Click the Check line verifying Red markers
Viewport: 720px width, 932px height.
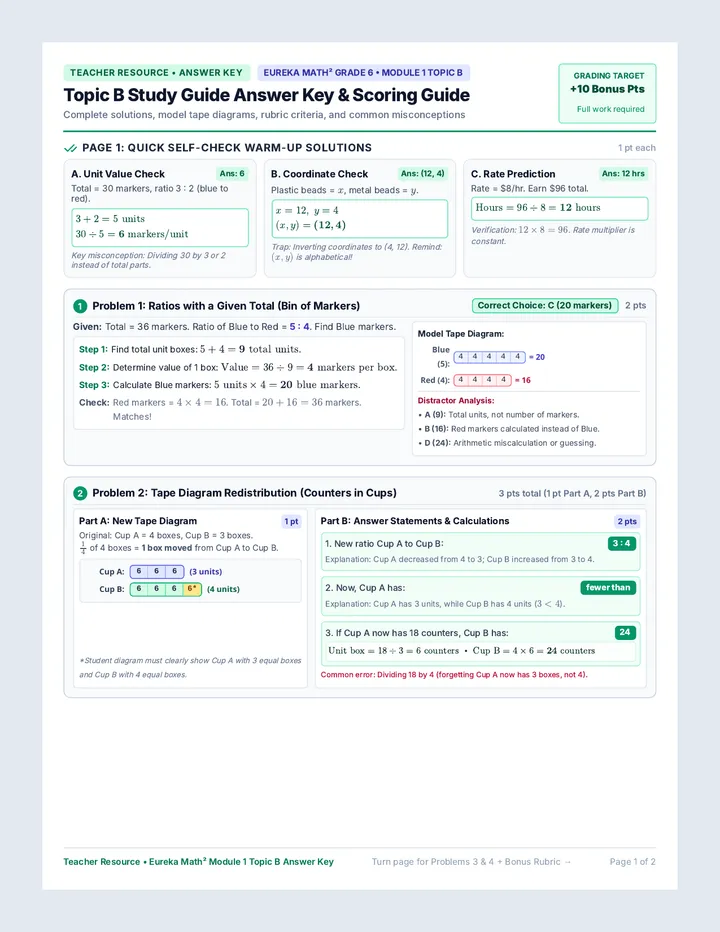[220, 410]
